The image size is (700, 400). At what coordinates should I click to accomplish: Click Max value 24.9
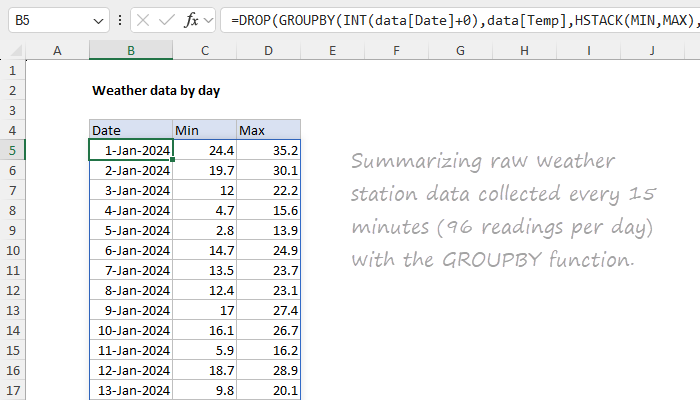click(268, 250)
